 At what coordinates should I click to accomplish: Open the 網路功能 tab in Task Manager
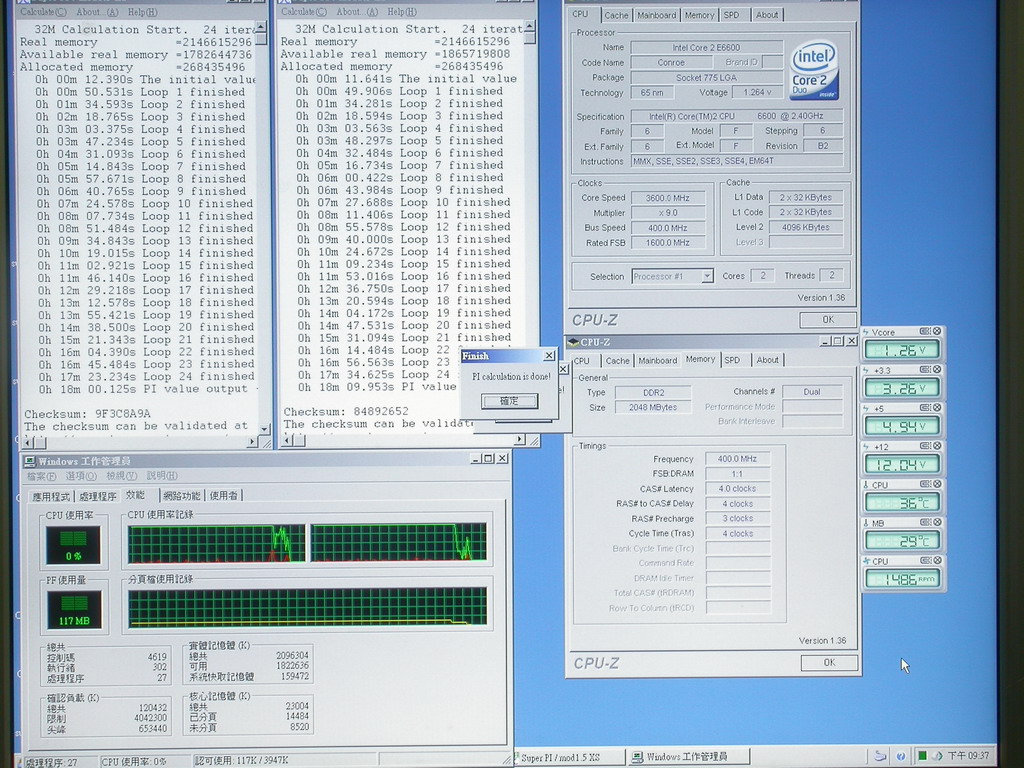[x=182, y=496]
